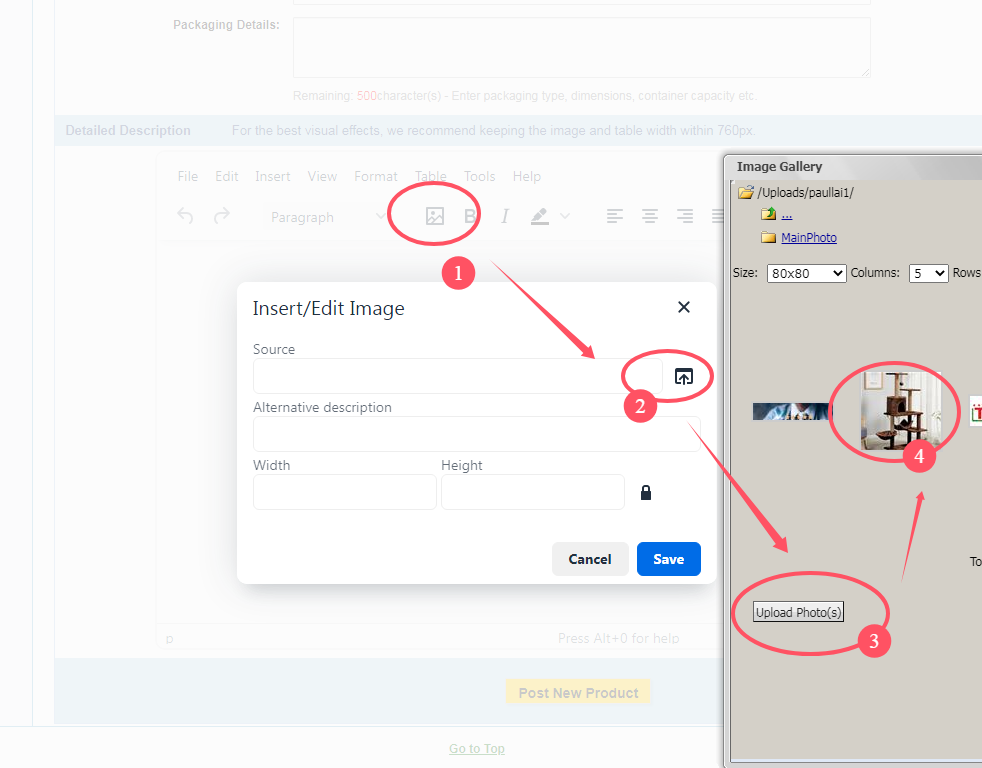Open the highlight color picker arrow
The width and height of the screenshot is (982, 768).
coord(565,216)
